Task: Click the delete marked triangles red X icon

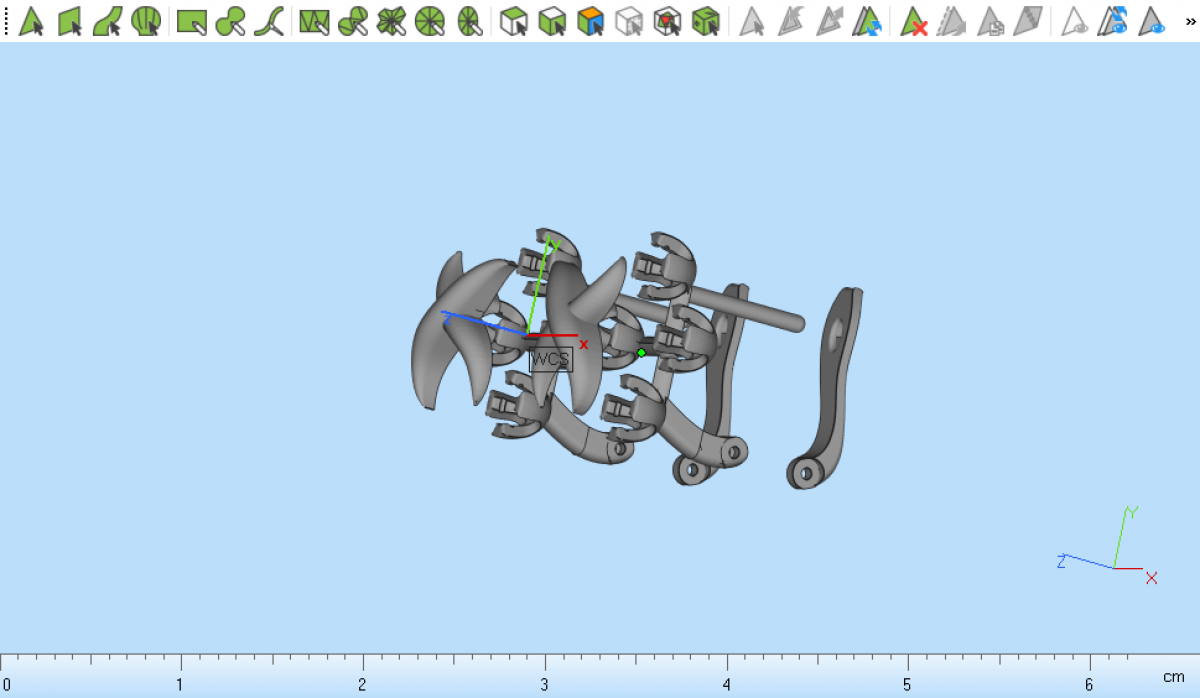Action: (914, 21)
